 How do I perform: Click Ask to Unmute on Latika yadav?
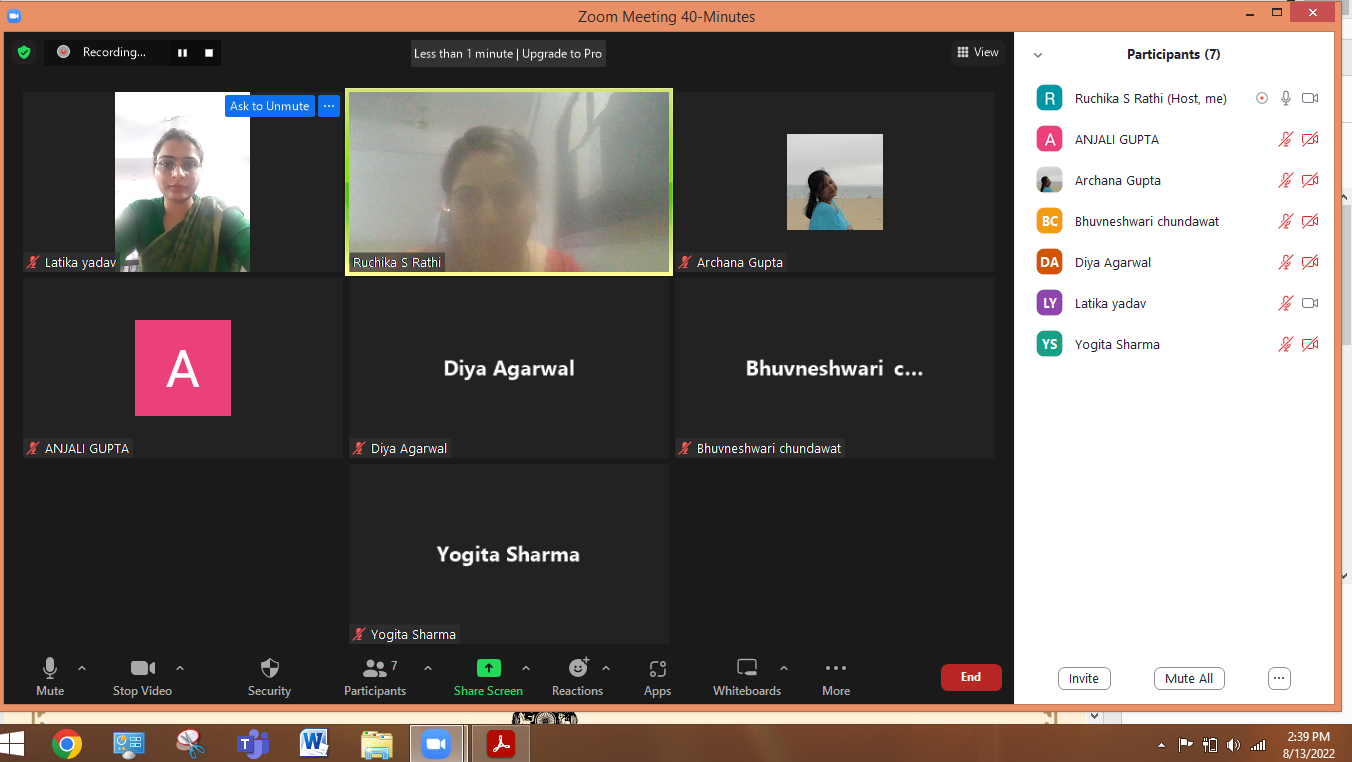pos(269,106)
